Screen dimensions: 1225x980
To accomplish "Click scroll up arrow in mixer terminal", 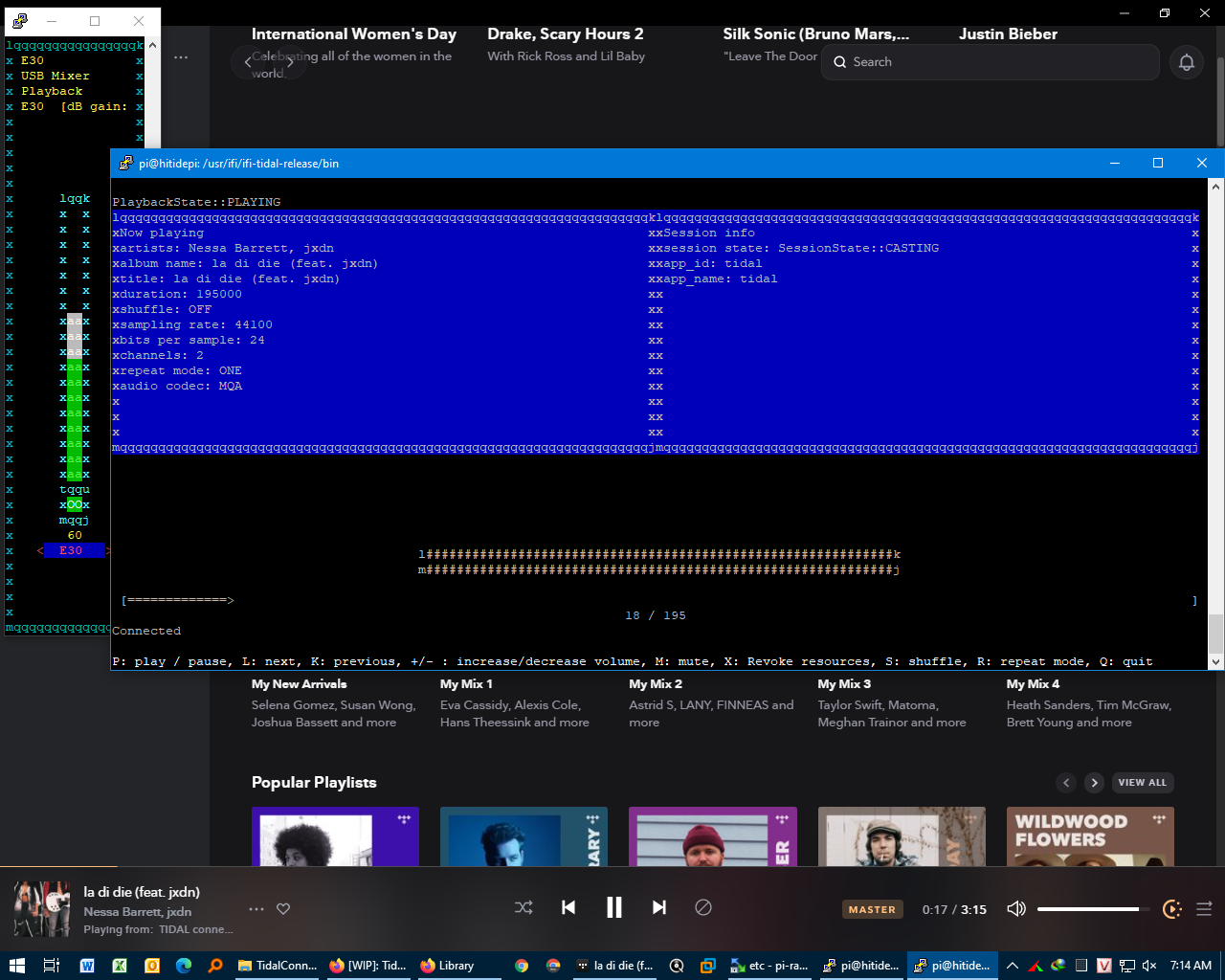I will click(x=153, y=45).
